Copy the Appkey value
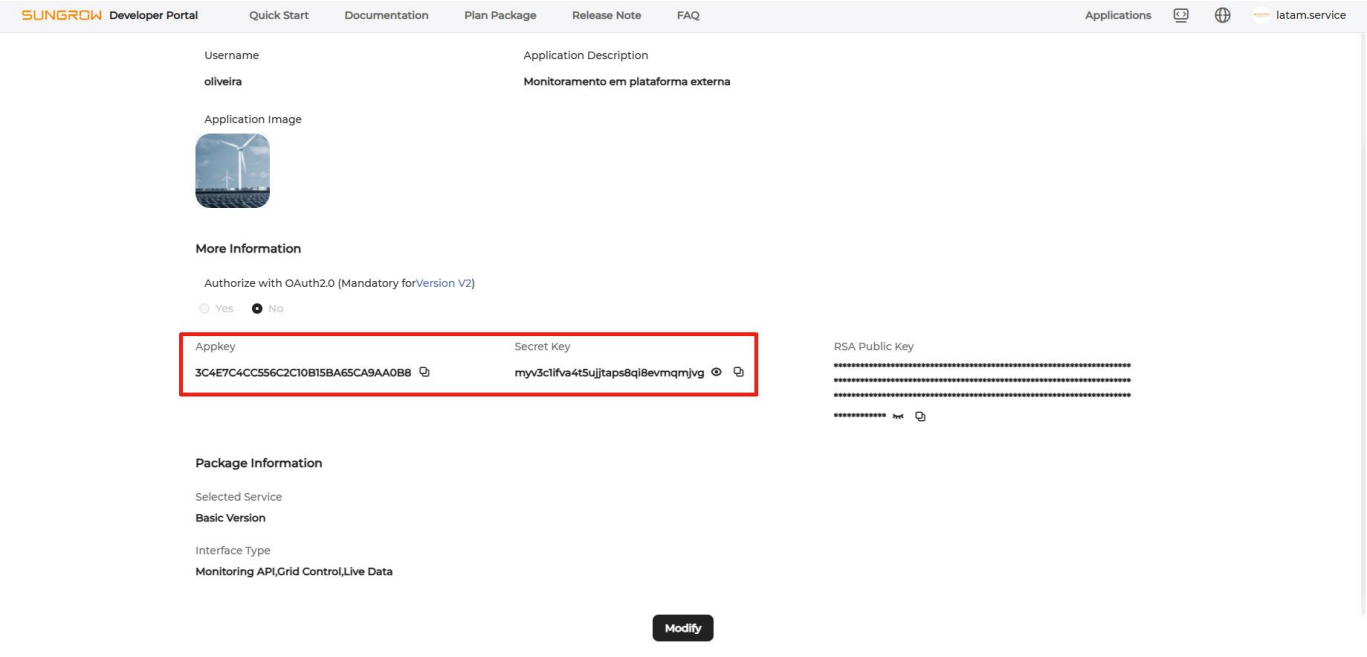 [424, 372]
